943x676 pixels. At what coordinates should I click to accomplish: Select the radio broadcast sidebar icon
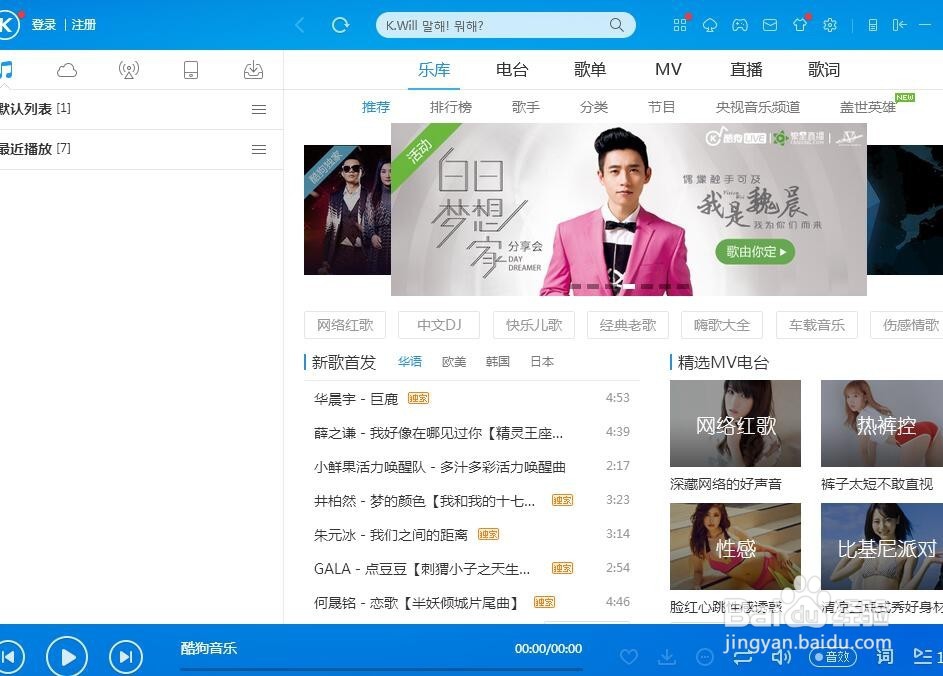[129, 70]
